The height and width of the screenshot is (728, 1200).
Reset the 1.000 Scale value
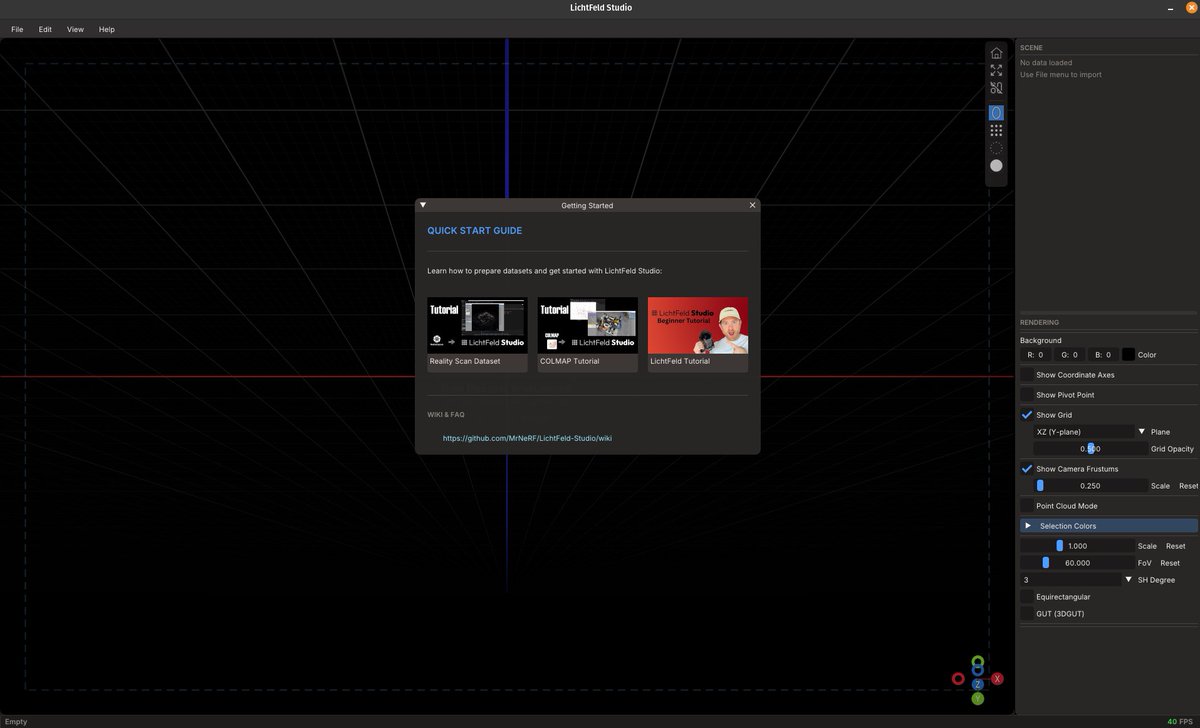point(1175,546)
